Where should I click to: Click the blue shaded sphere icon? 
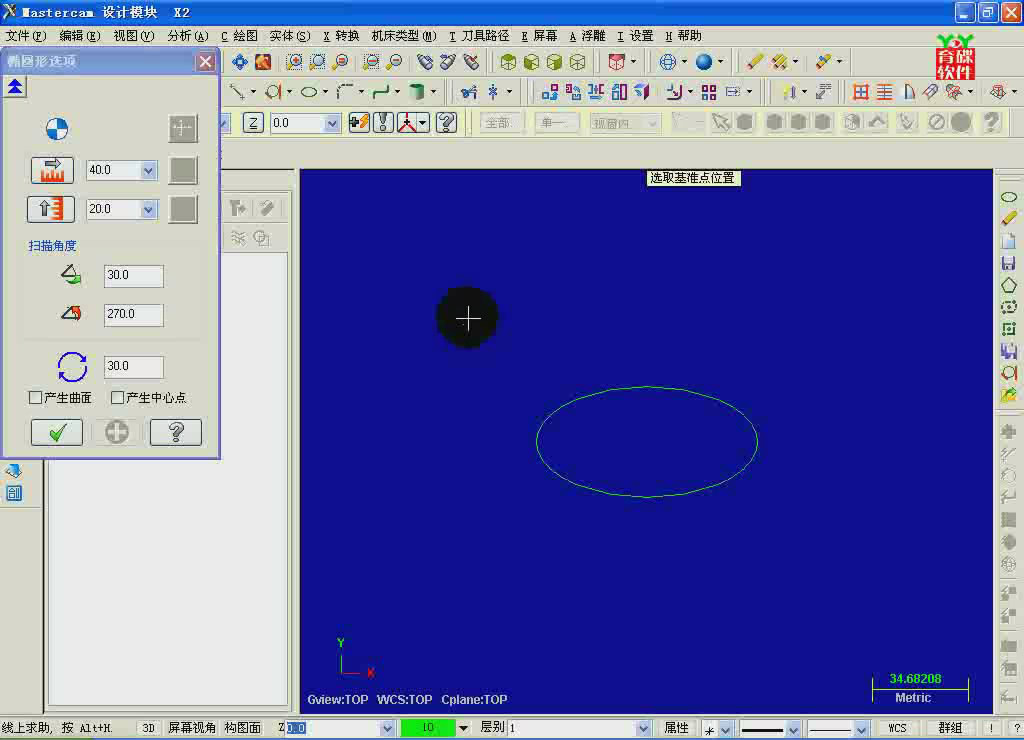pyautogui.click(x=703, y=62)
